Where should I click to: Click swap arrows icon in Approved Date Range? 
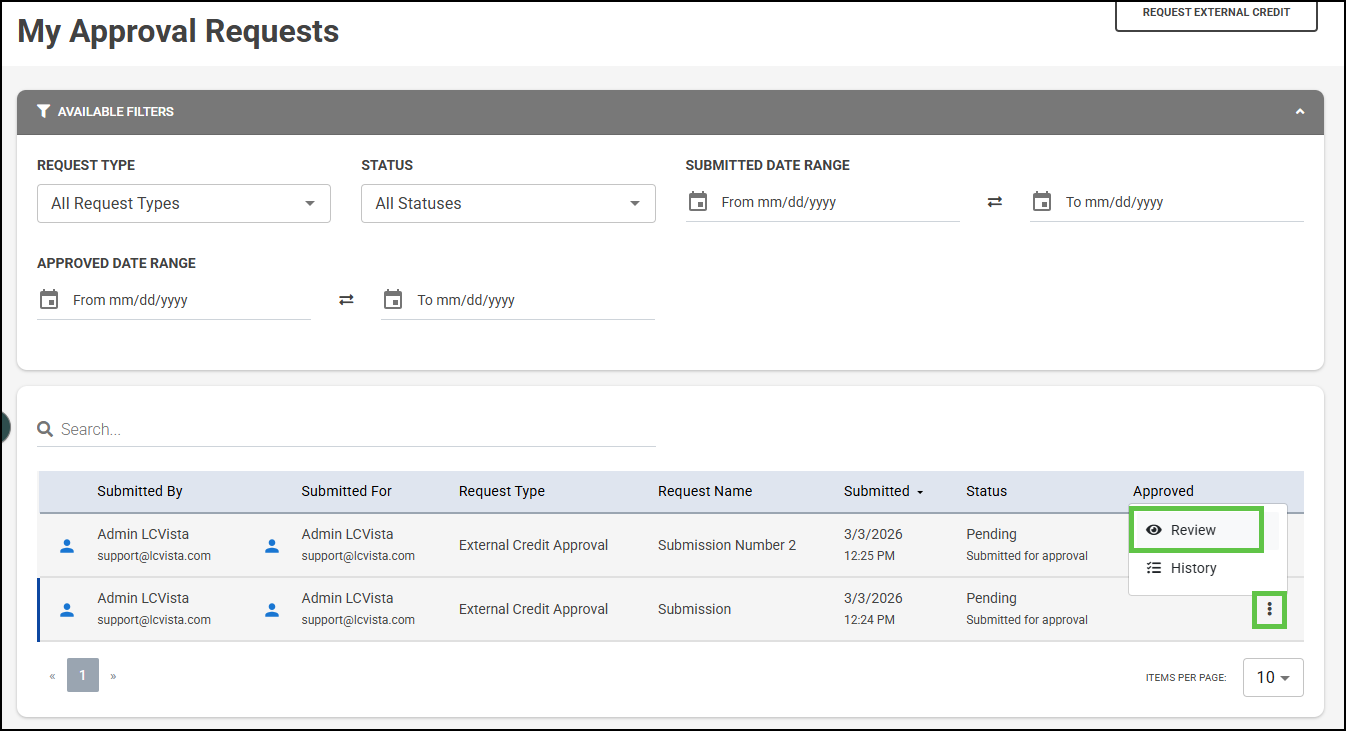pos(346,300)
